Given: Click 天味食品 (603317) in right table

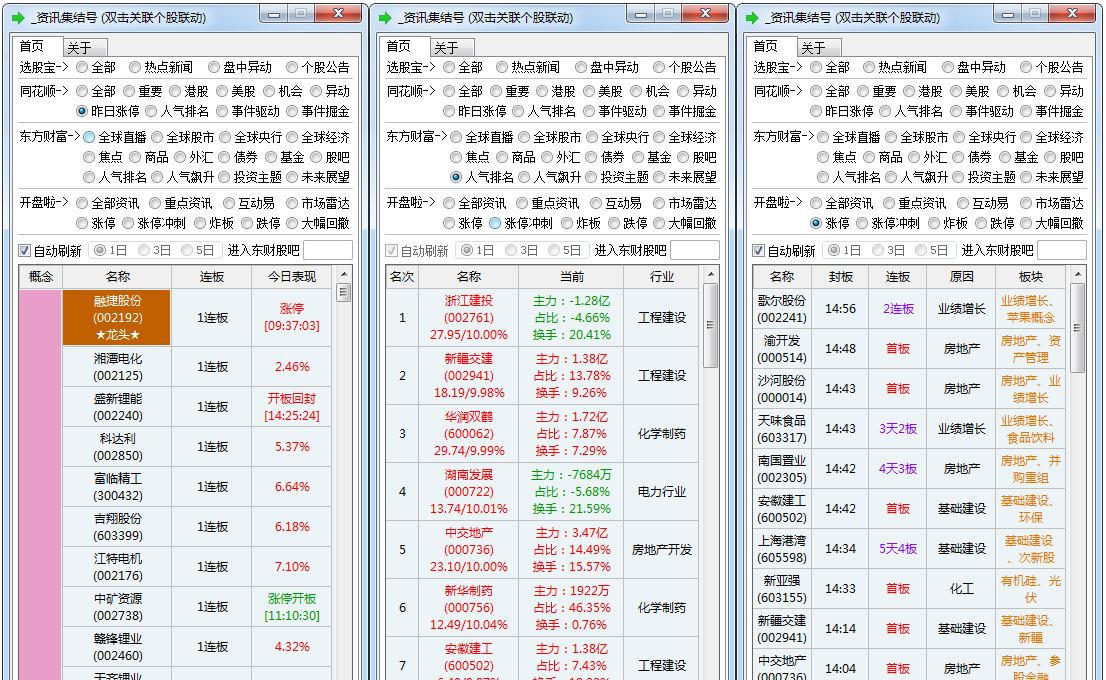Looking at the screenshot, I should coord(782,429).
